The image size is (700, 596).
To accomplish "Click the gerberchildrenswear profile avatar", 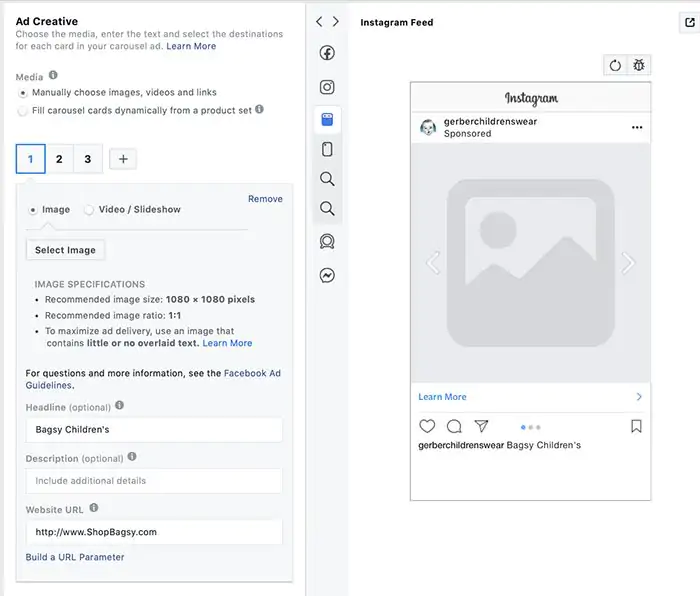I will 428,128.
